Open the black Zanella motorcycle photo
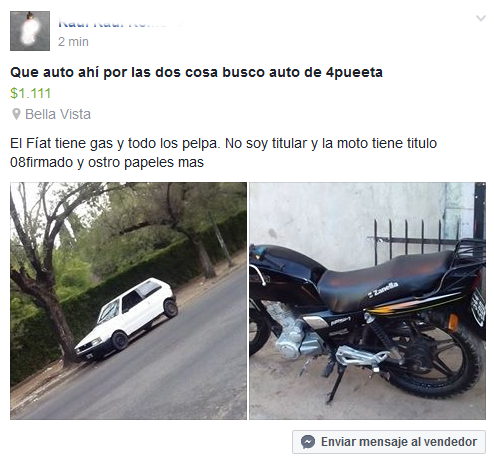The image size is (494, 463). point(367,301)
